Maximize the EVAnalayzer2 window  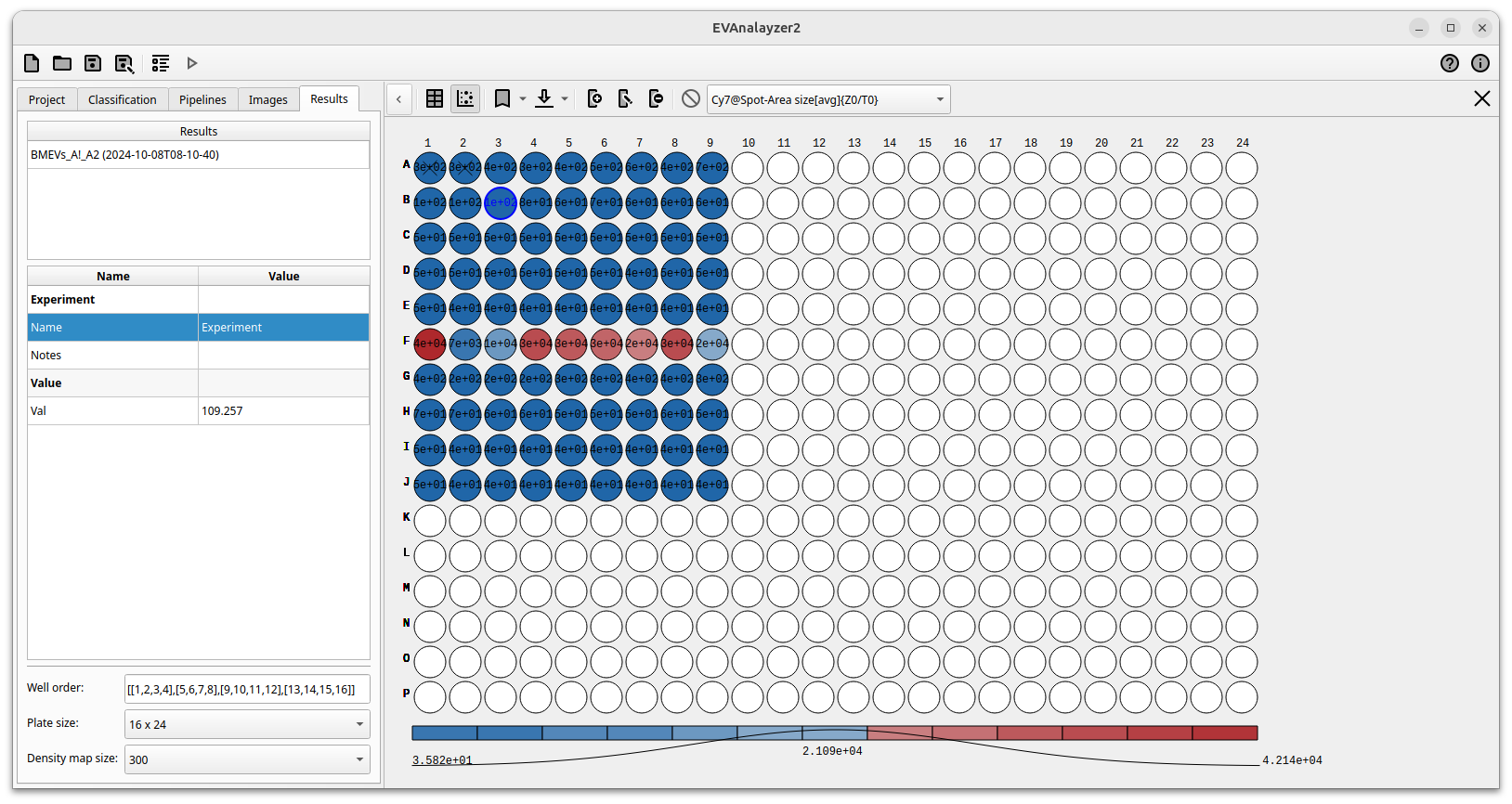1450,28
